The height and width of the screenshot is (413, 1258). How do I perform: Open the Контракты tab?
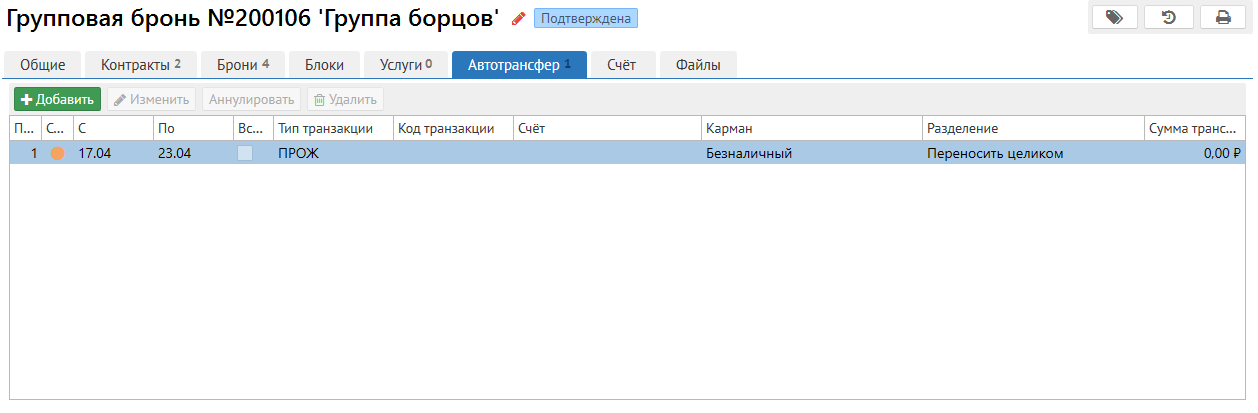click(141, 65)
